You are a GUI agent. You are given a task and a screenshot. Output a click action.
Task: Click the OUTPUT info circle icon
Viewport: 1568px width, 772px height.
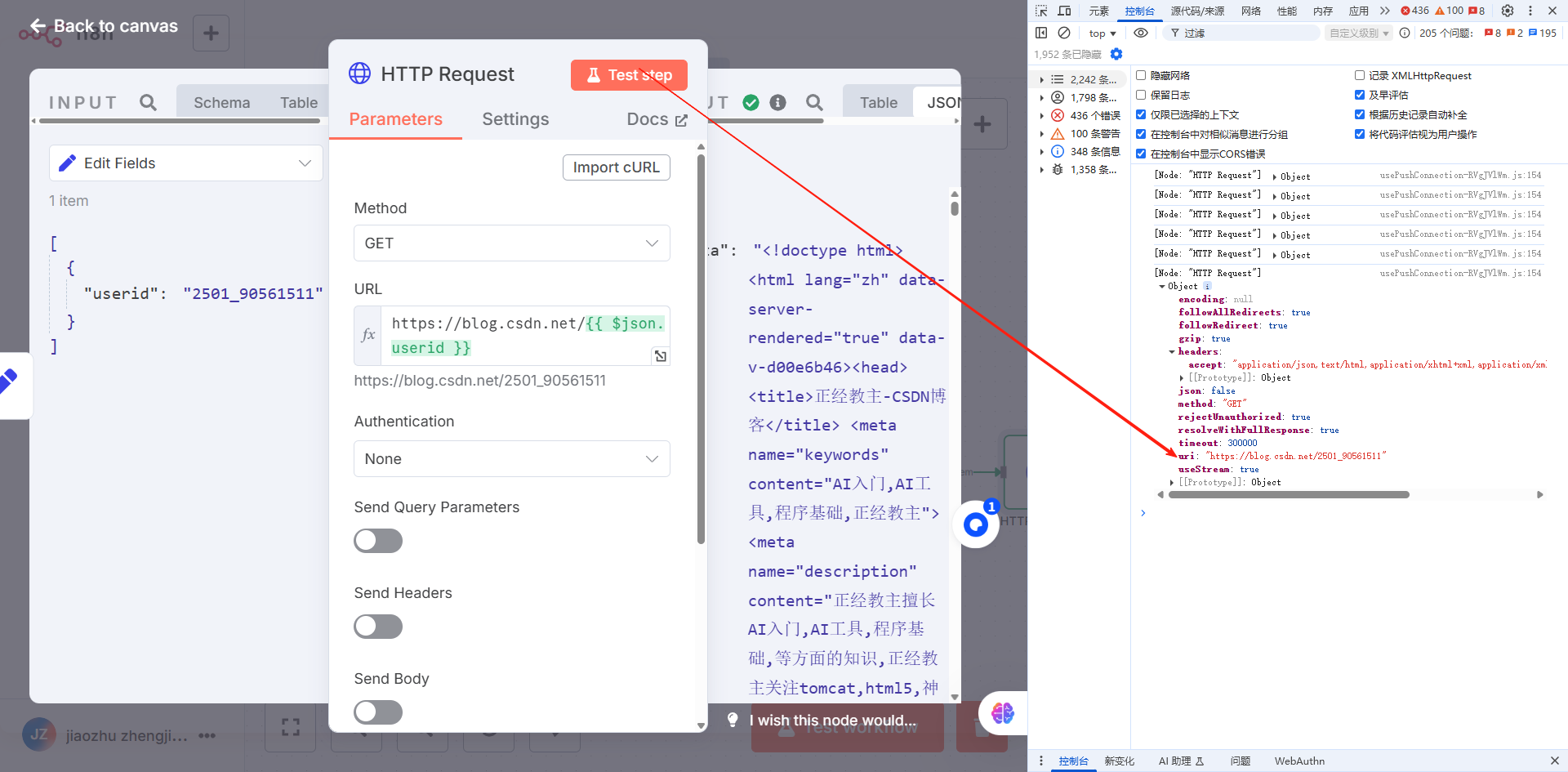(x=778, y=102)
